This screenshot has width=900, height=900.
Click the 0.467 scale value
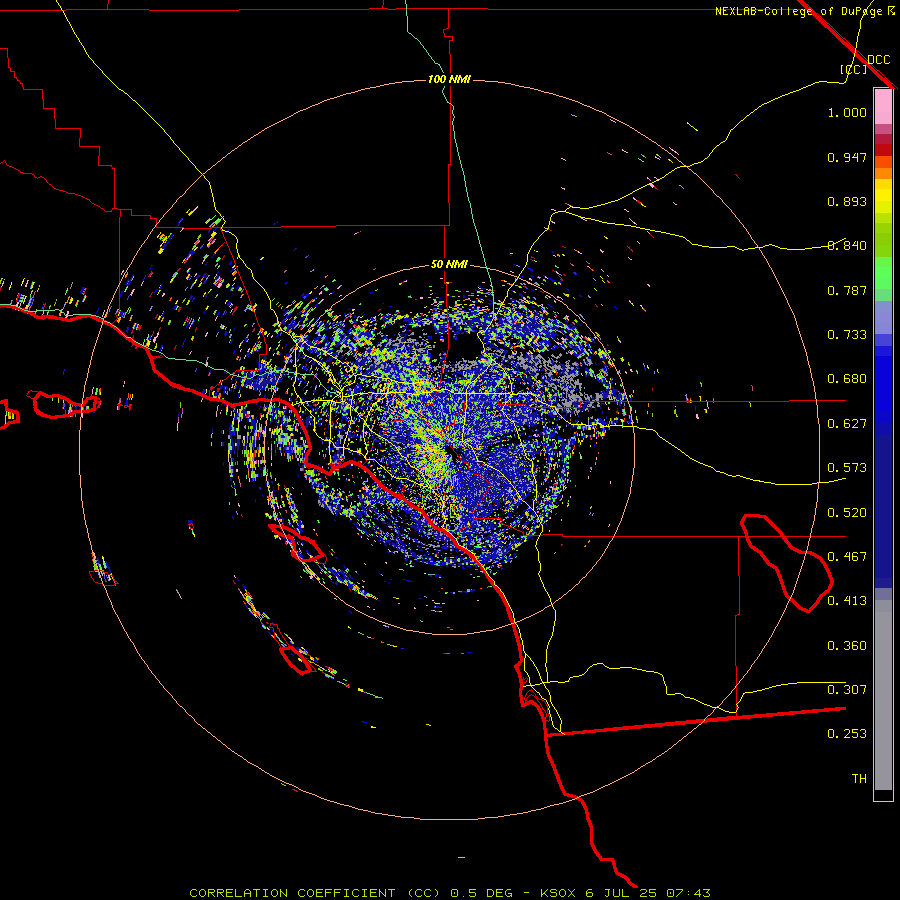click(847, 557)
